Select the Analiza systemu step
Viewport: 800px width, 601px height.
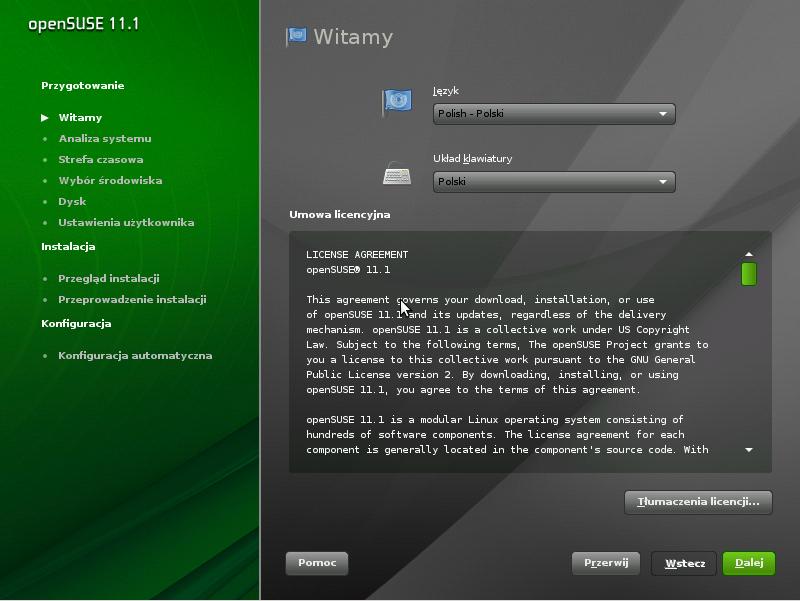(105, 139)
